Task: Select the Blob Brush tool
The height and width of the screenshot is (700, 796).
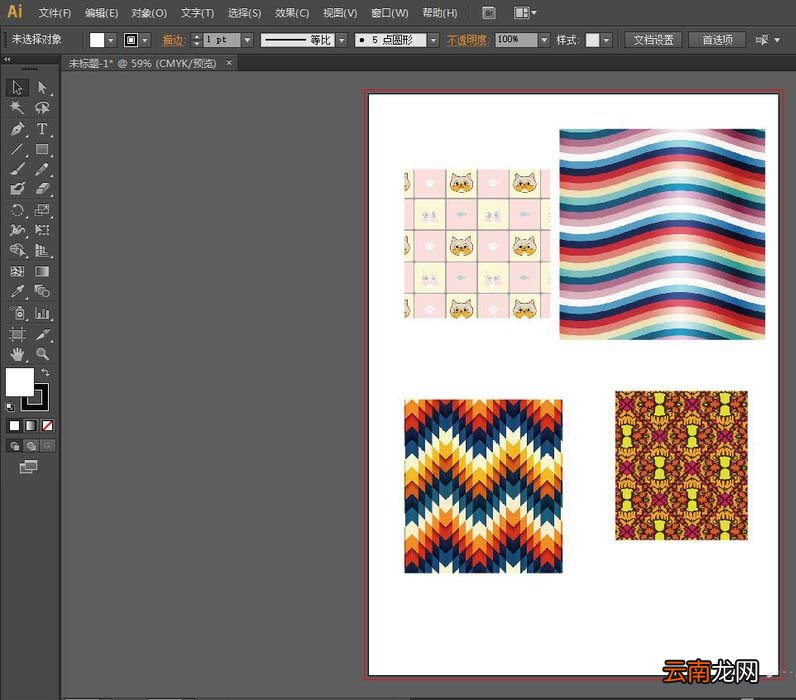Action: 17,189
